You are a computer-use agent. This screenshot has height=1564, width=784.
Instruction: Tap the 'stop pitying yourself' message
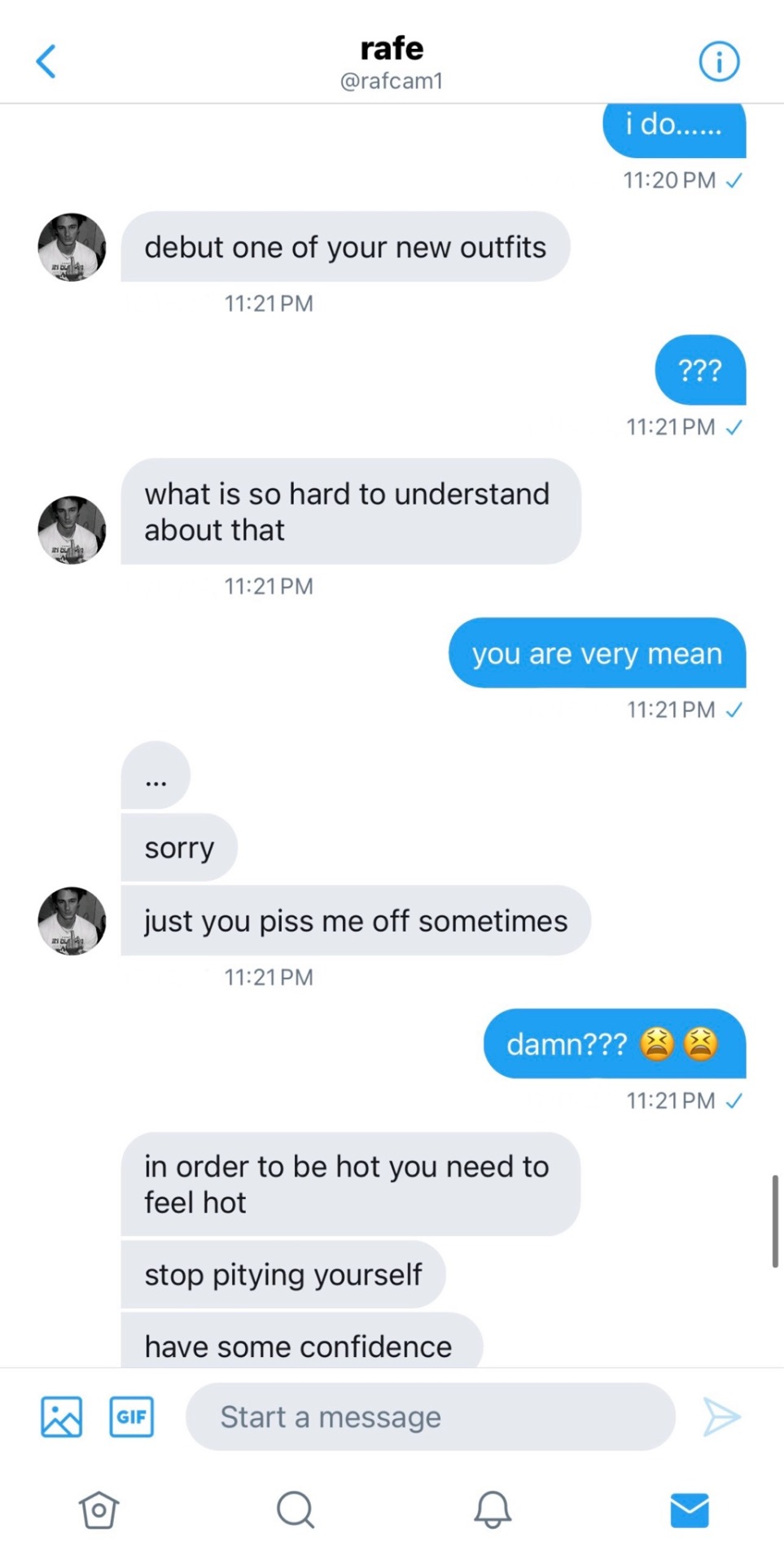[x=283, y=1275]
